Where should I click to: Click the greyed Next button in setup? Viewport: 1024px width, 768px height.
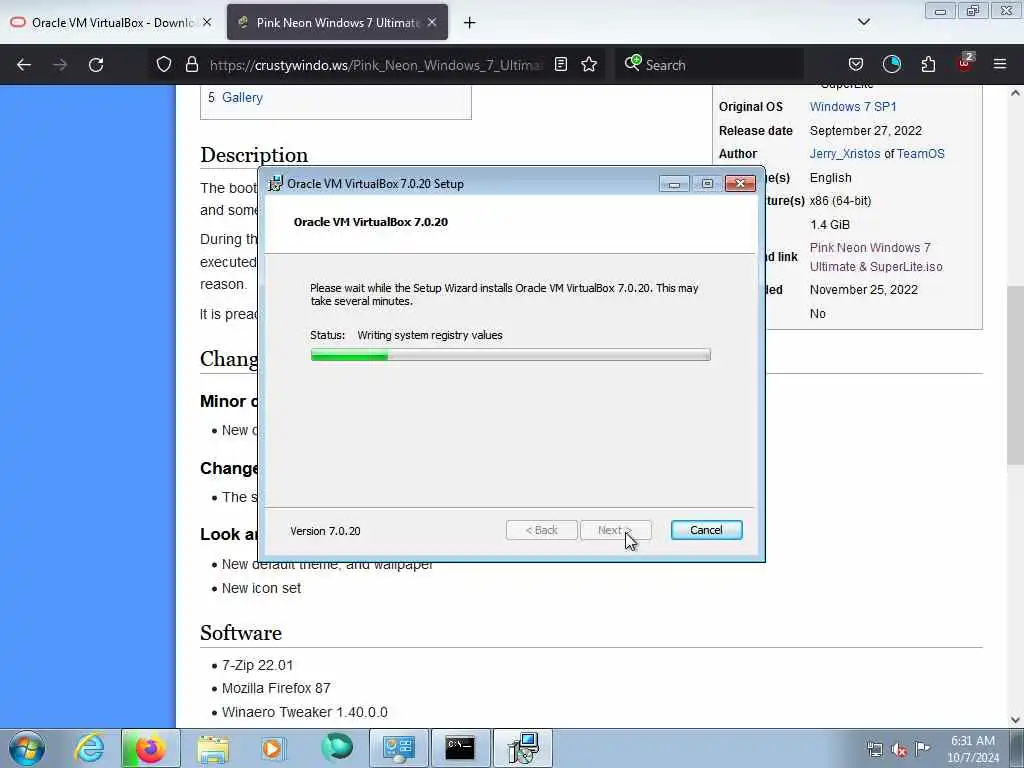[x=615, y=530]
